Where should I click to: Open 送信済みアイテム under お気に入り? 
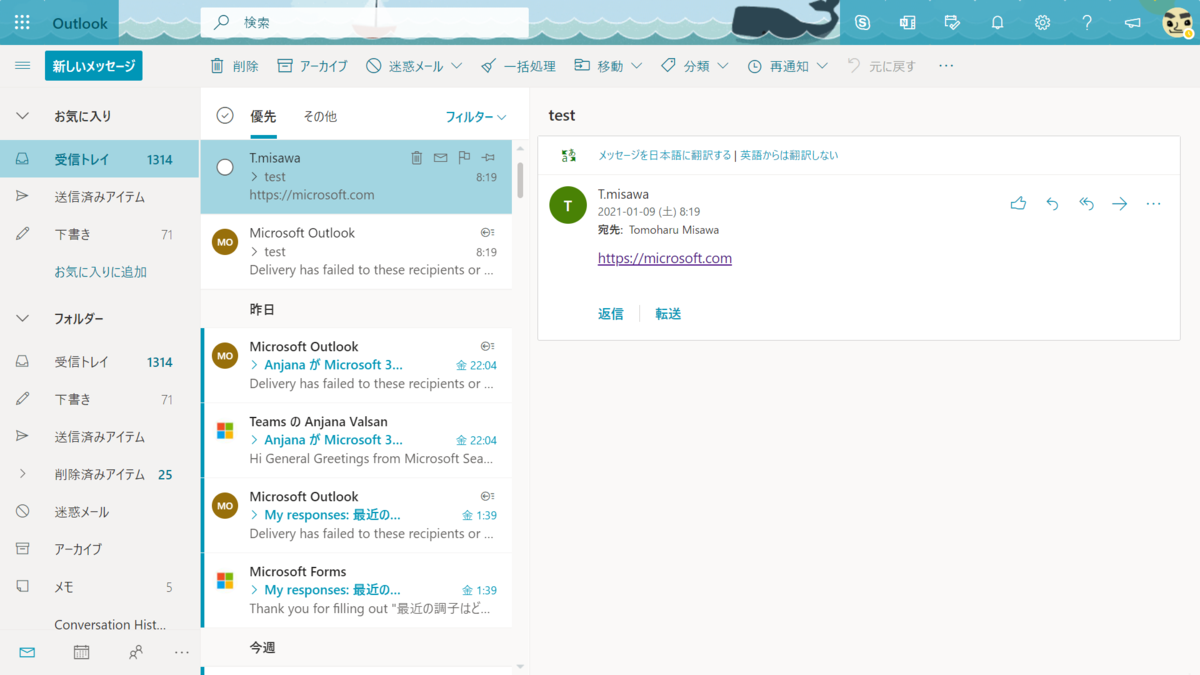pos(100,197)
